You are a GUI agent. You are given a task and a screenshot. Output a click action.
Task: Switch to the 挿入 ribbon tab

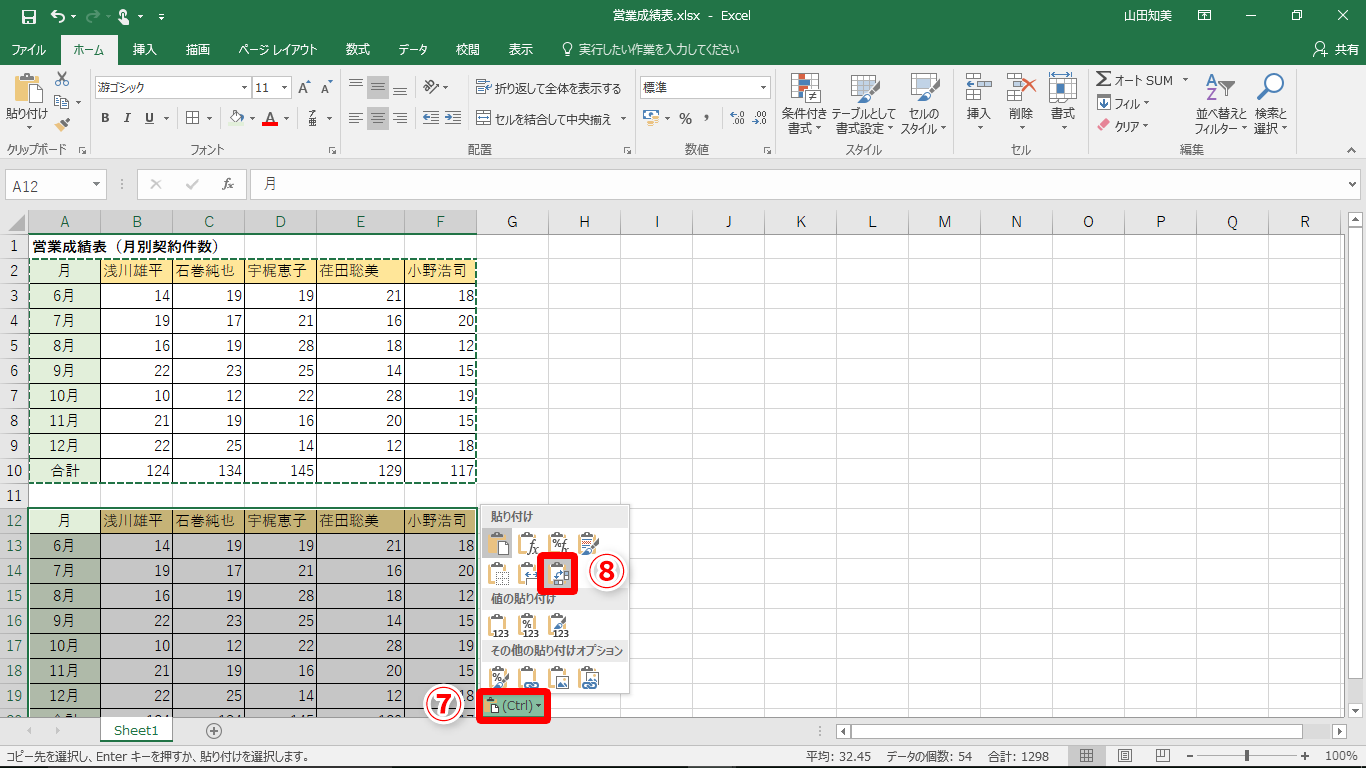(145, 49)
